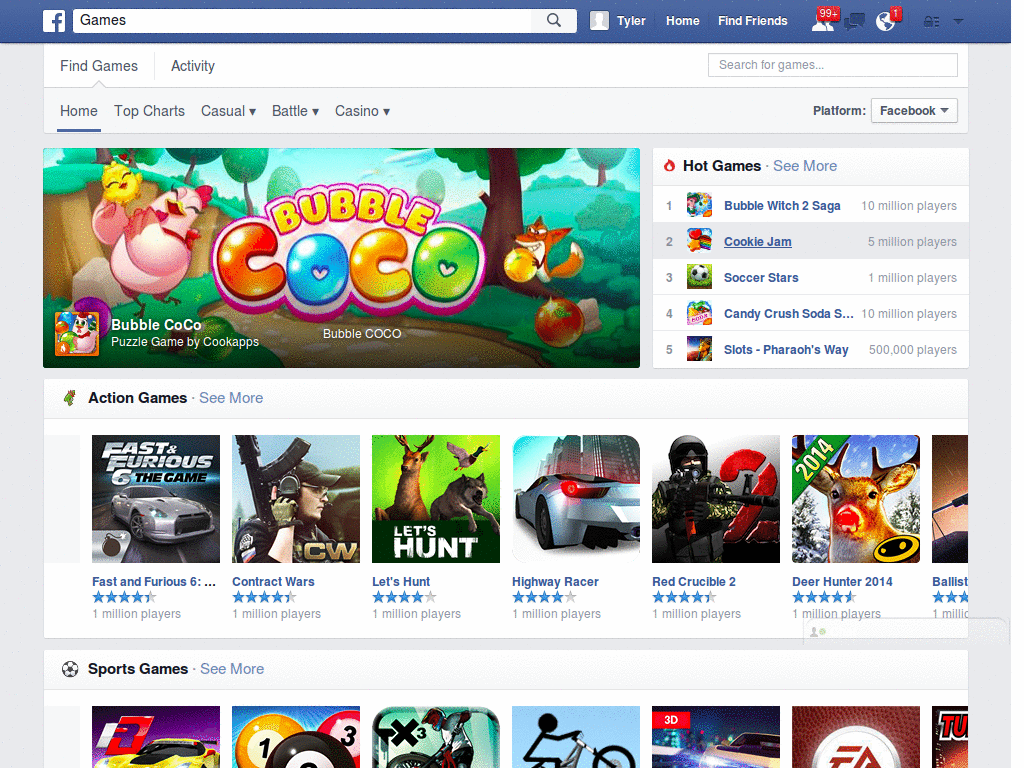This screenshot has height=768, width=1024.
Task: Open the messages icon
Action: (854, 22)
